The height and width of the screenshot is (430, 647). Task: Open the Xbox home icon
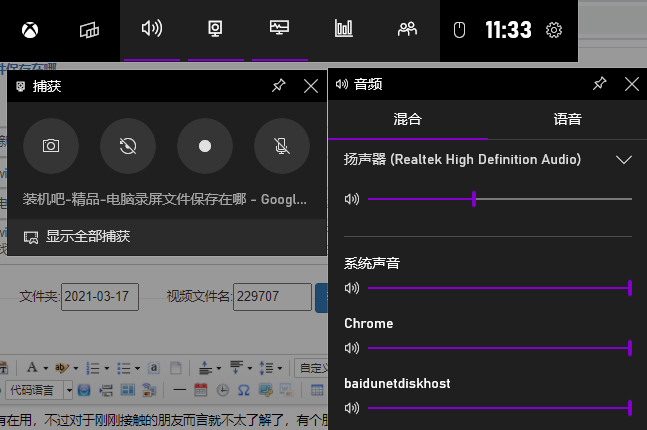(26, 30)
